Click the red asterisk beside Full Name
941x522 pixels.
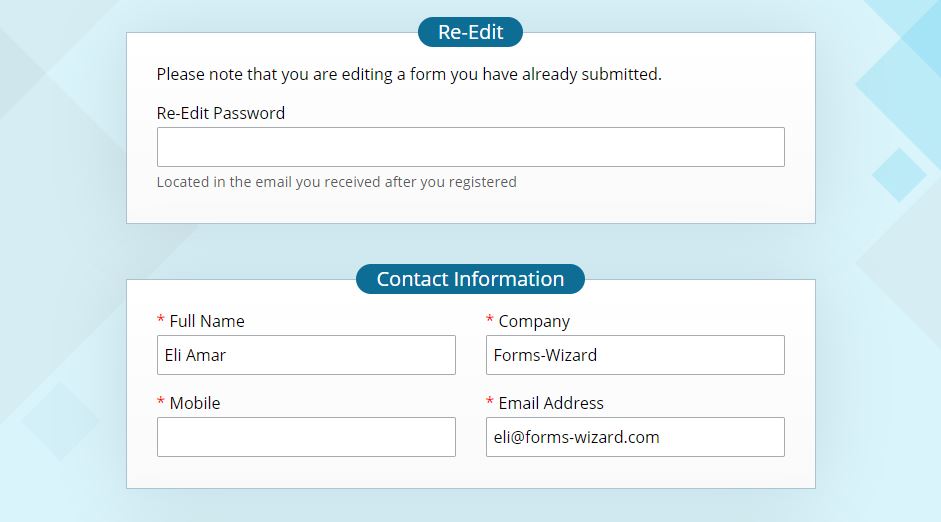[x=161, y=321]
